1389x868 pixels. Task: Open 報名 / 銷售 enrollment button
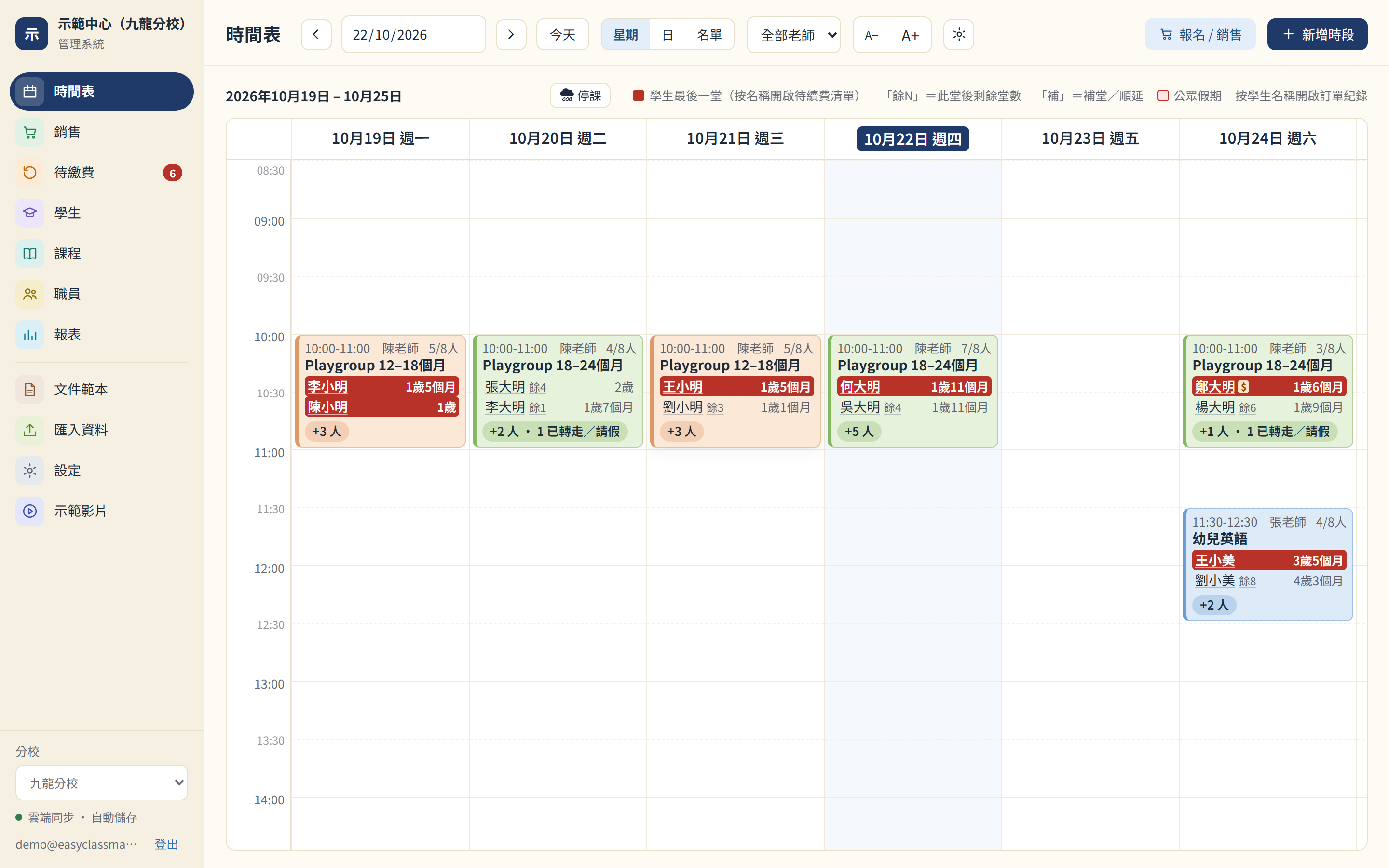(1200, 34)
